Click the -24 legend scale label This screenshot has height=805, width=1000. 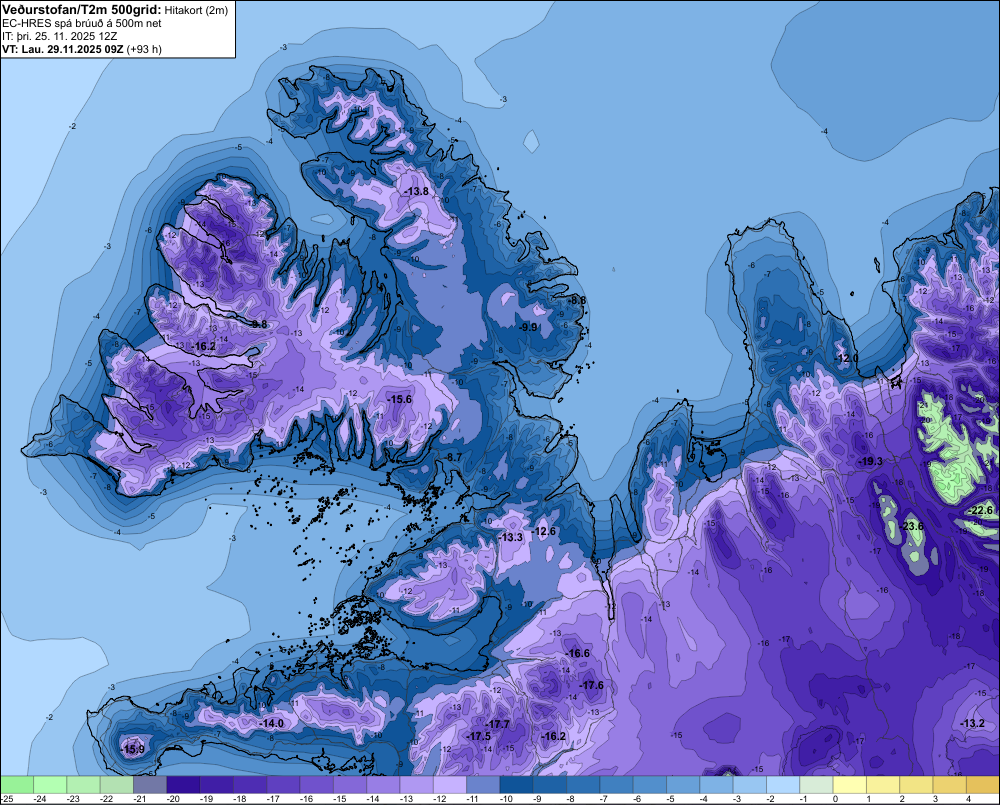(x=40, y=799)
